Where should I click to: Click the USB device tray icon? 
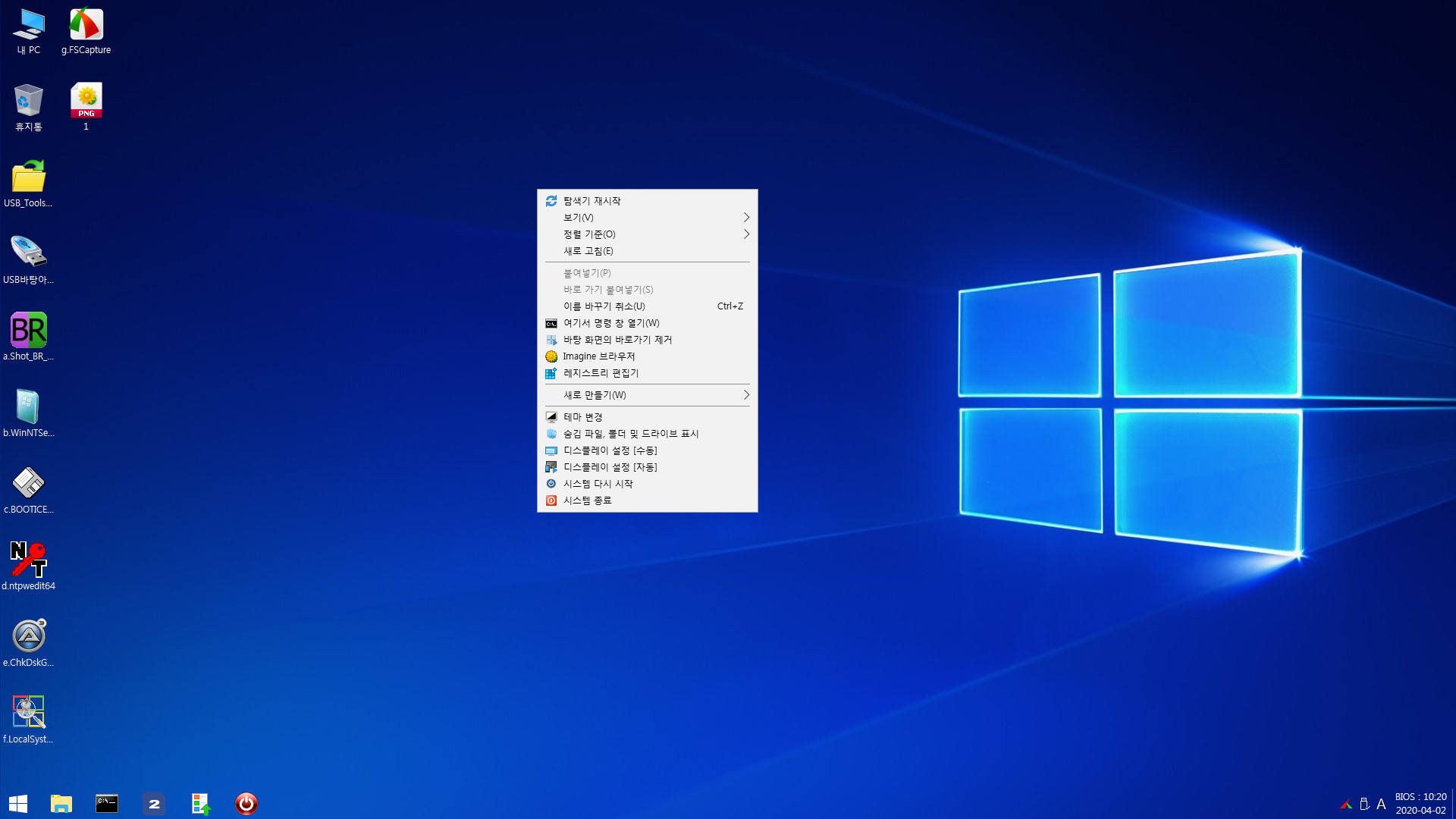1364,804
